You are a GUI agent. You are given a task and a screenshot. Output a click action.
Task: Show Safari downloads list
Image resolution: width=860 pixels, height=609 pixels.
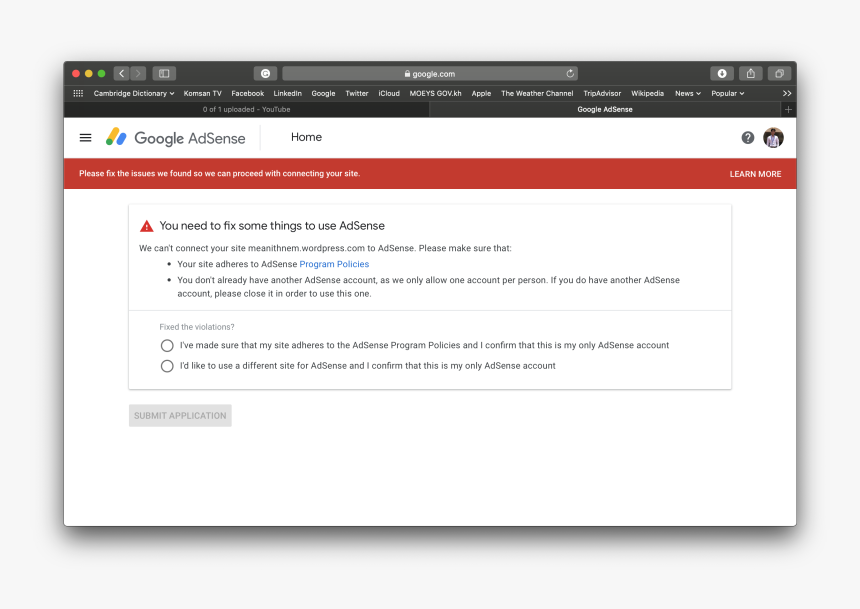pyautogui.click(x=722, y=74)
